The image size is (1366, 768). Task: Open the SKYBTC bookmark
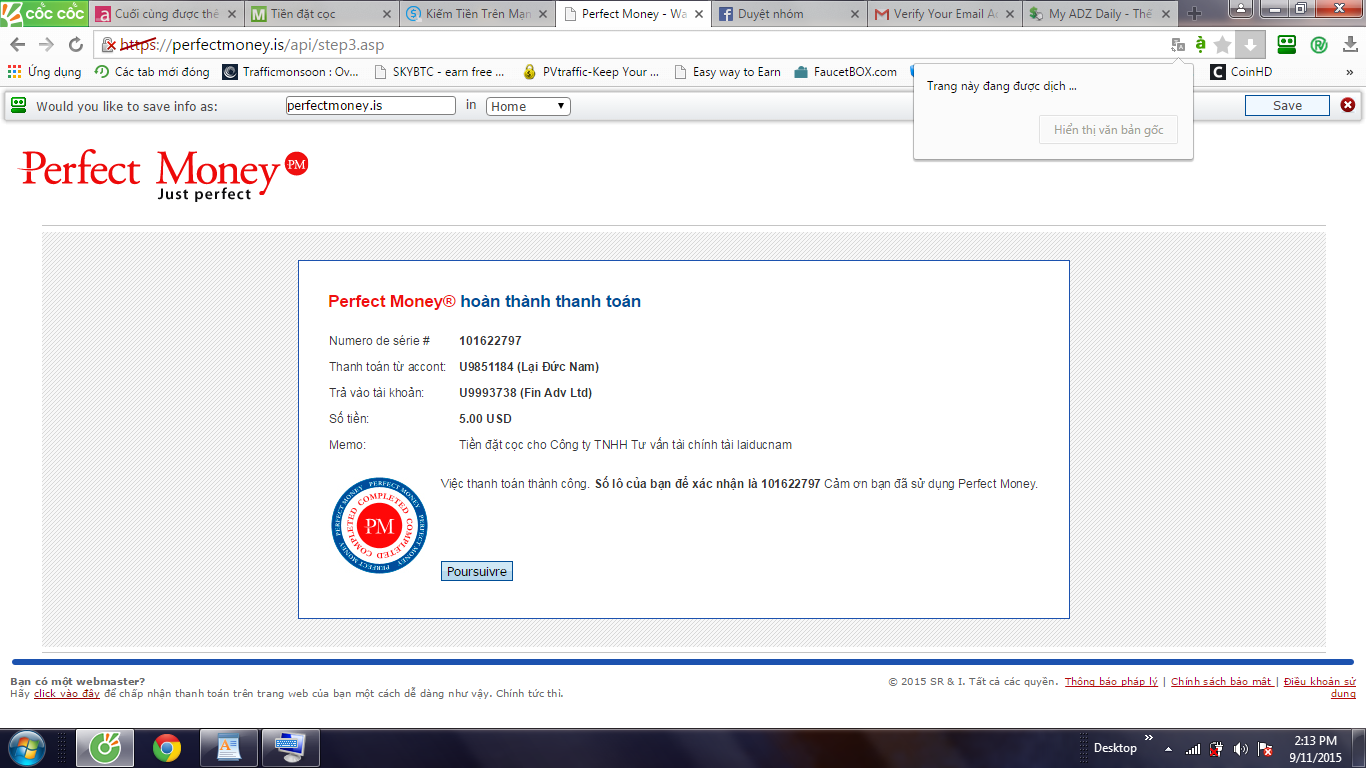[x=439, y=72]
